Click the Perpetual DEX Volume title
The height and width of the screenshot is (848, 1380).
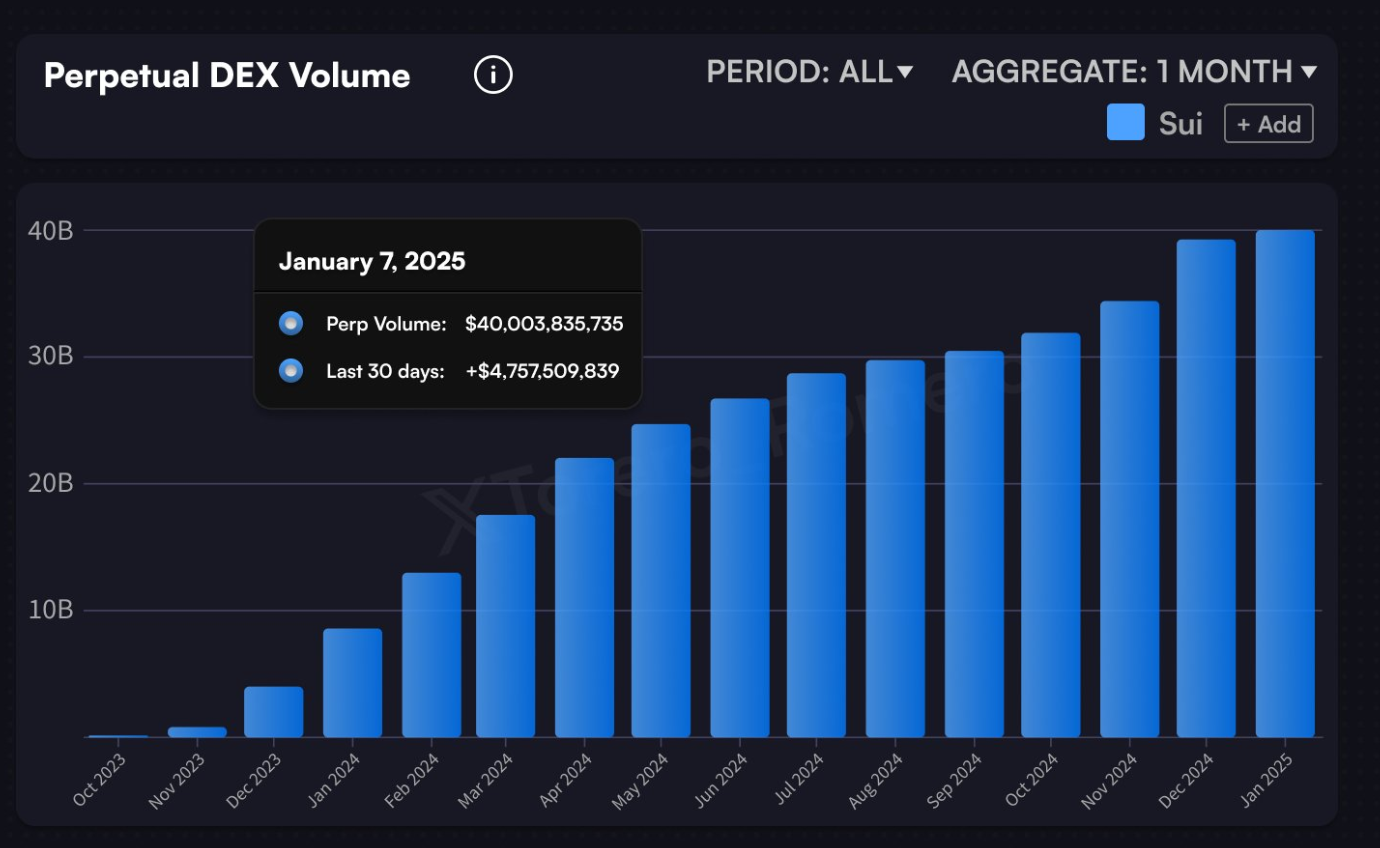coord(225,74)
